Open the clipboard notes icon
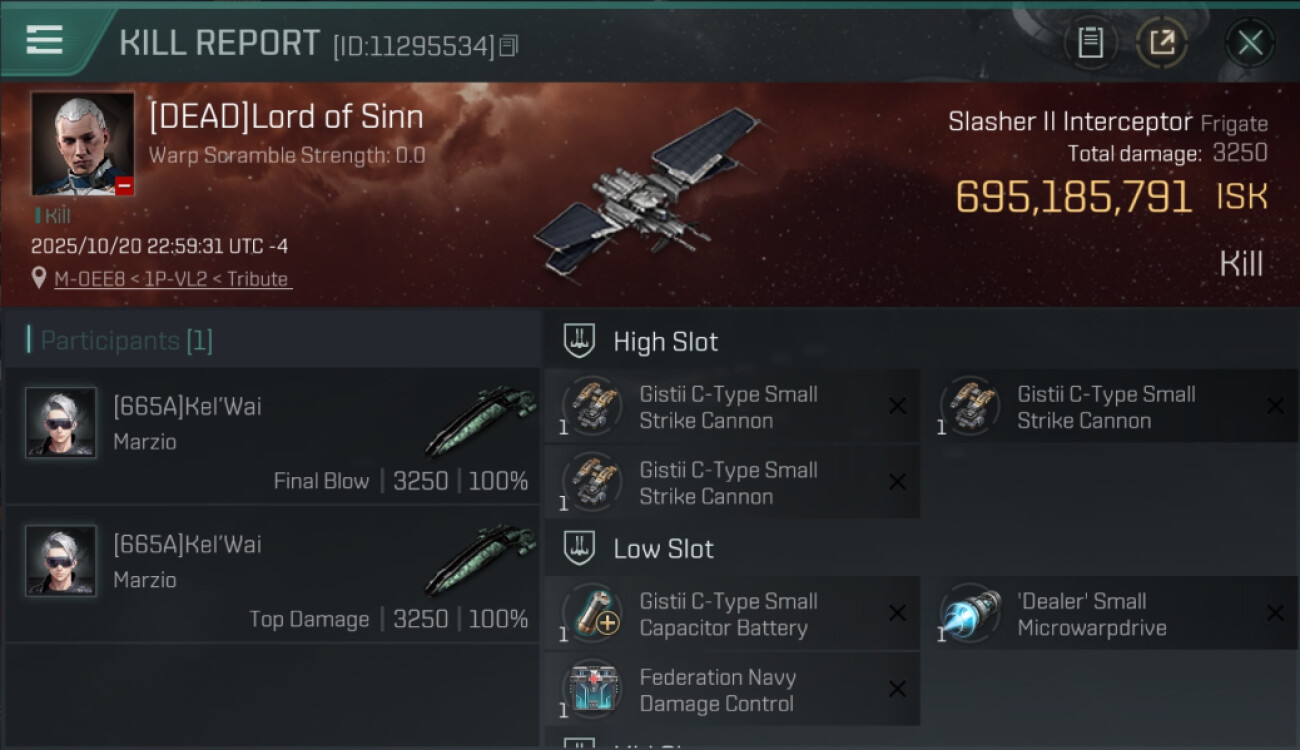 1090,43
